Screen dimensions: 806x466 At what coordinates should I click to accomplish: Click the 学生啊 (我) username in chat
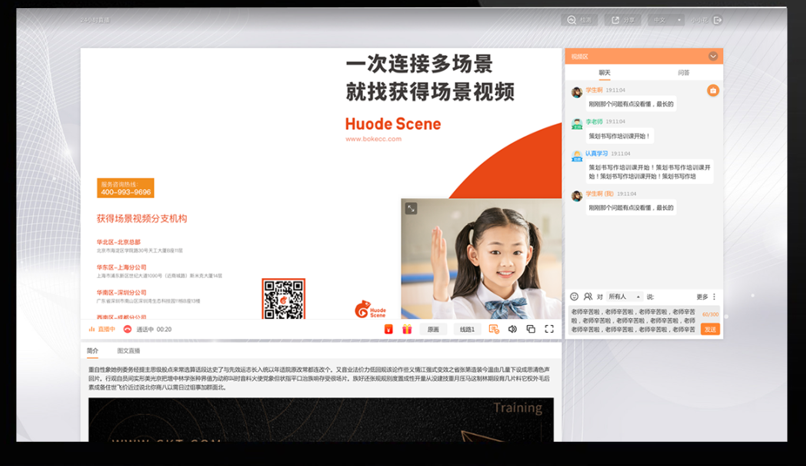coord(599,194)
